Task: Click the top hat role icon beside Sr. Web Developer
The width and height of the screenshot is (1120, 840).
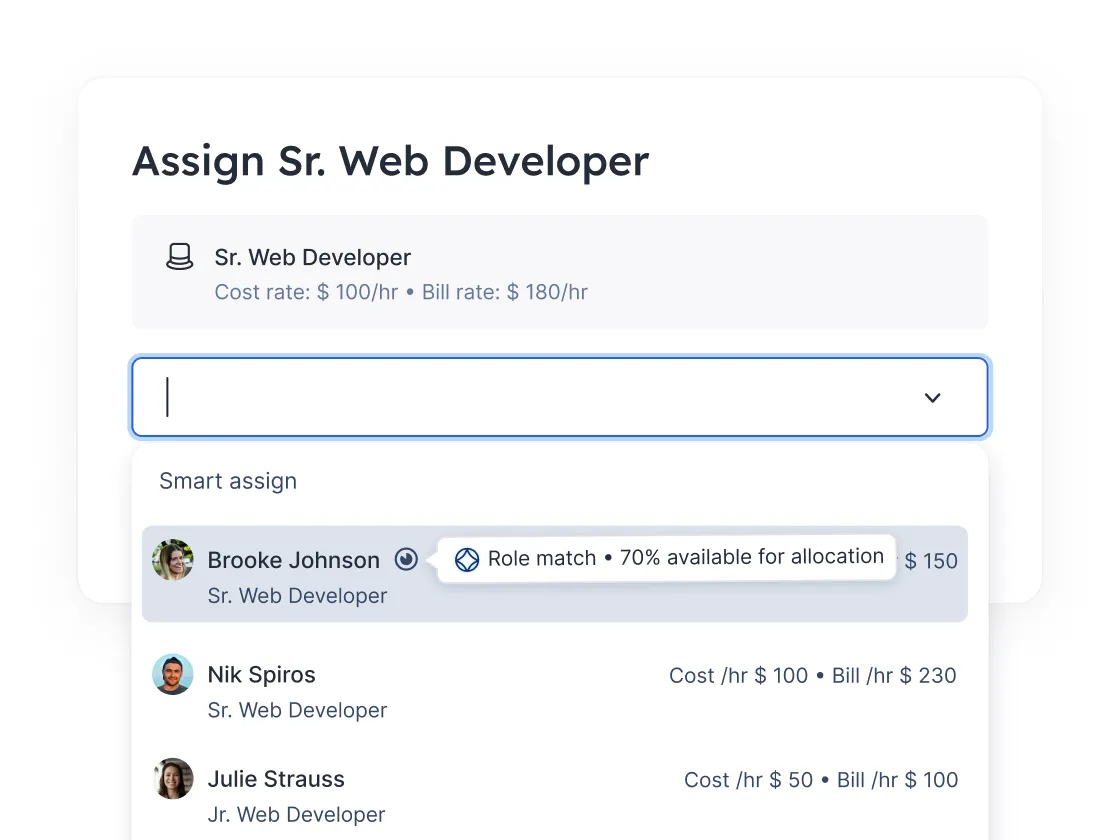Action: [180, 257]
